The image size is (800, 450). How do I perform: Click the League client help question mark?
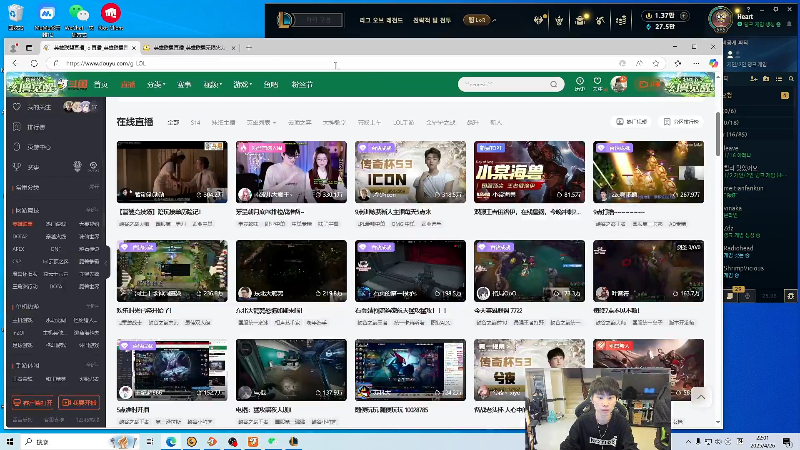pyautogui.click(x=749, y=9)
